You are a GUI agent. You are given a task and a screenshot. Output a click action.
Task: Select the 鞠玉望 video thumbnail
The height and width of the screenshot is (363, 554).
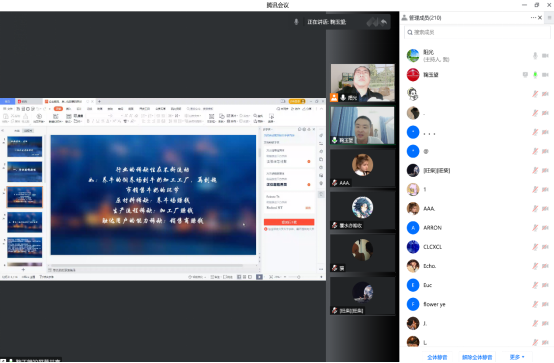tap(363, 125)
